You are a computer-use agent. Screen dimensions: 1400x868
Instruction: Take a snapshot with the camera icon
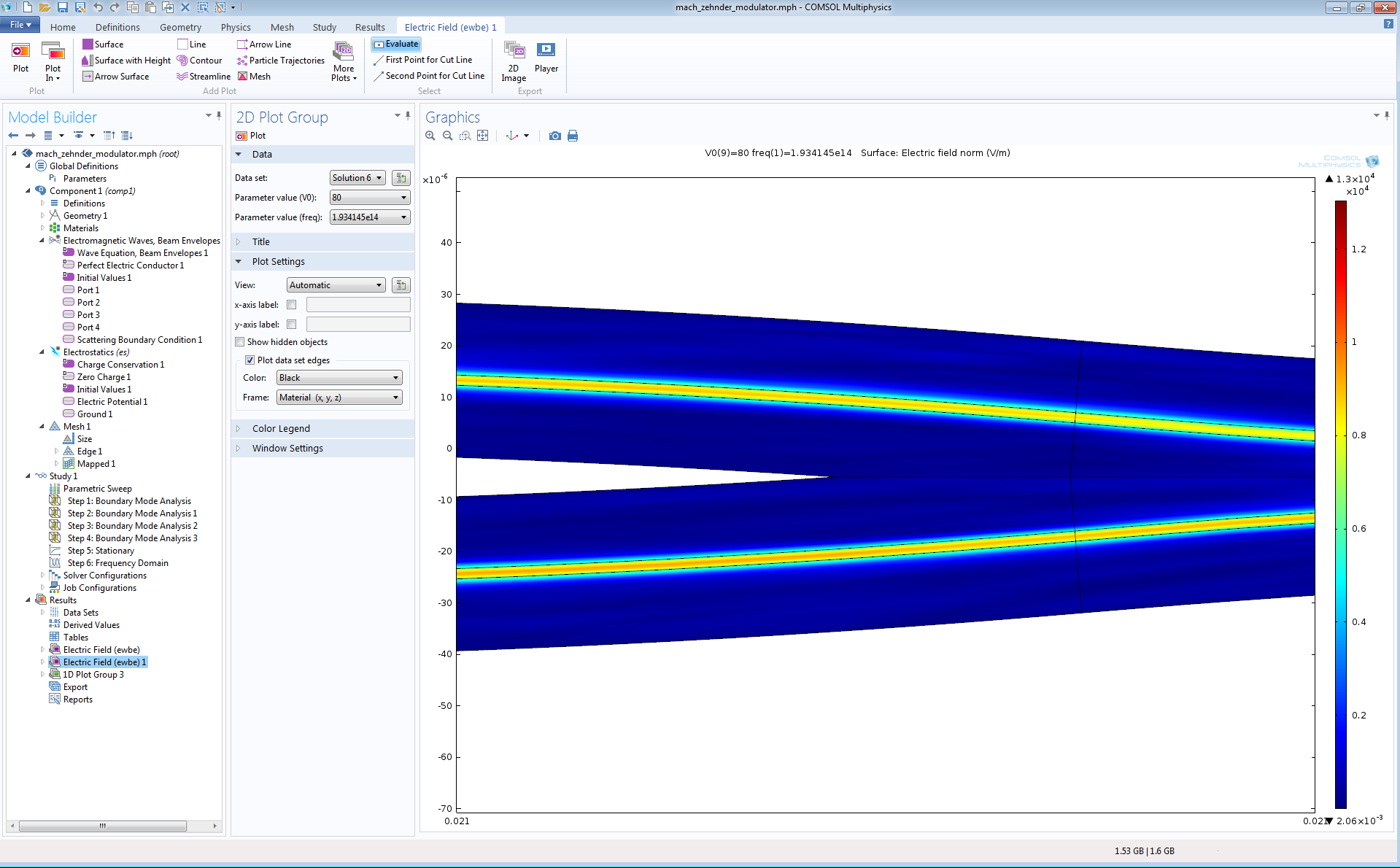pos(554,136)
